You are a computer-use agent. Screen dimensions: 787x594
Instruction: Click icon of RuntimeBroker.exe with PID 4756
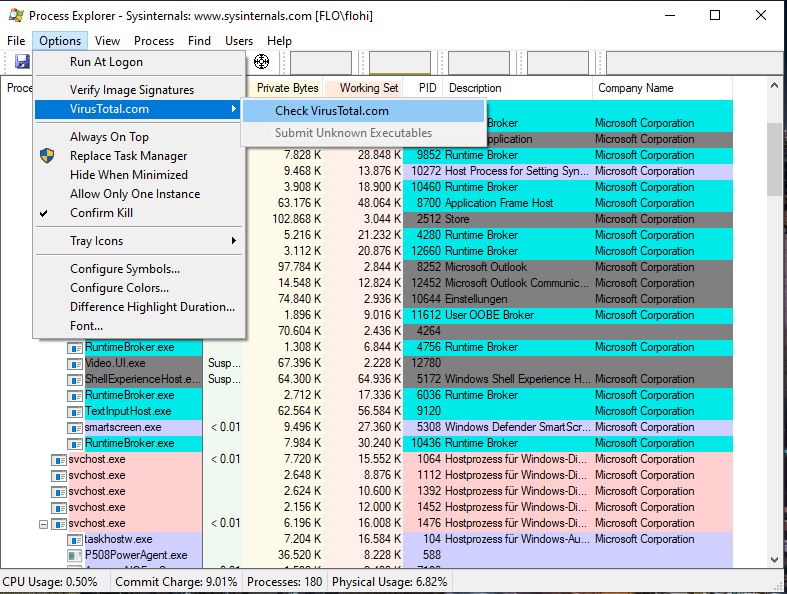[x=75, y=347]
